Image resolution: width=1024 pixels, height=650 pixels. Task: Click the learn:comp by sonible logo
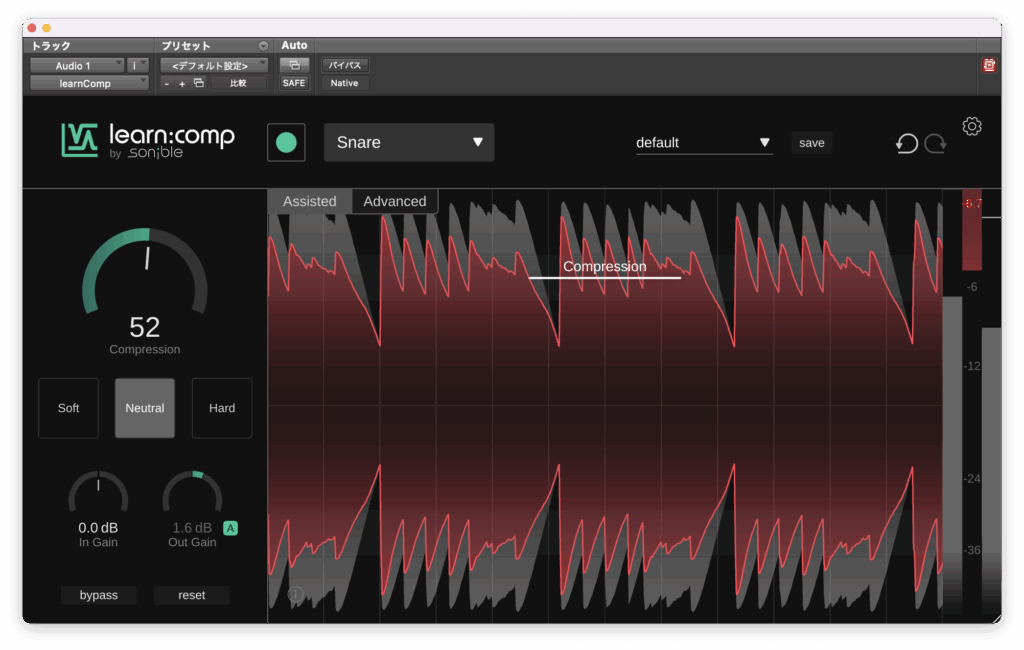pyautogui.click(x=148, y=140)
